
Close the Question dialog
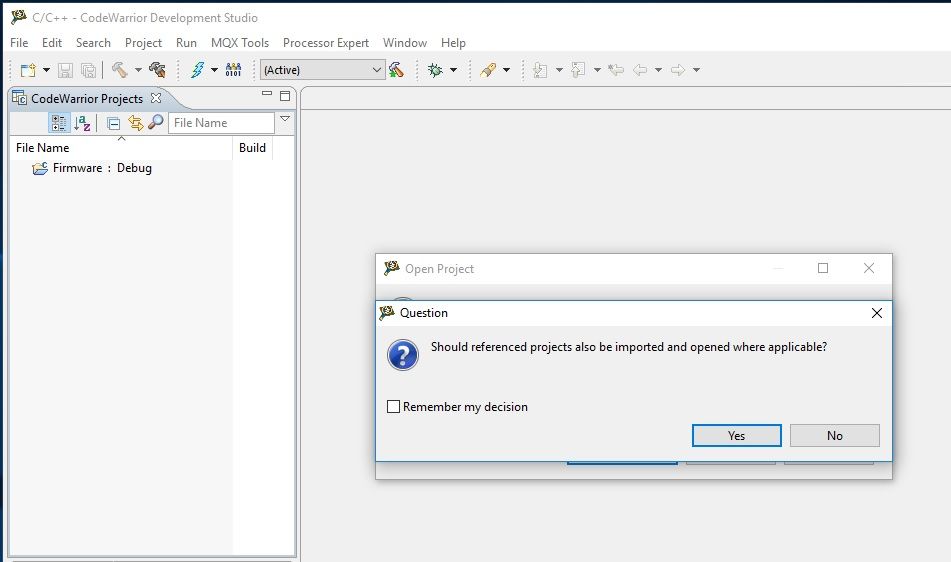[876, 313]
